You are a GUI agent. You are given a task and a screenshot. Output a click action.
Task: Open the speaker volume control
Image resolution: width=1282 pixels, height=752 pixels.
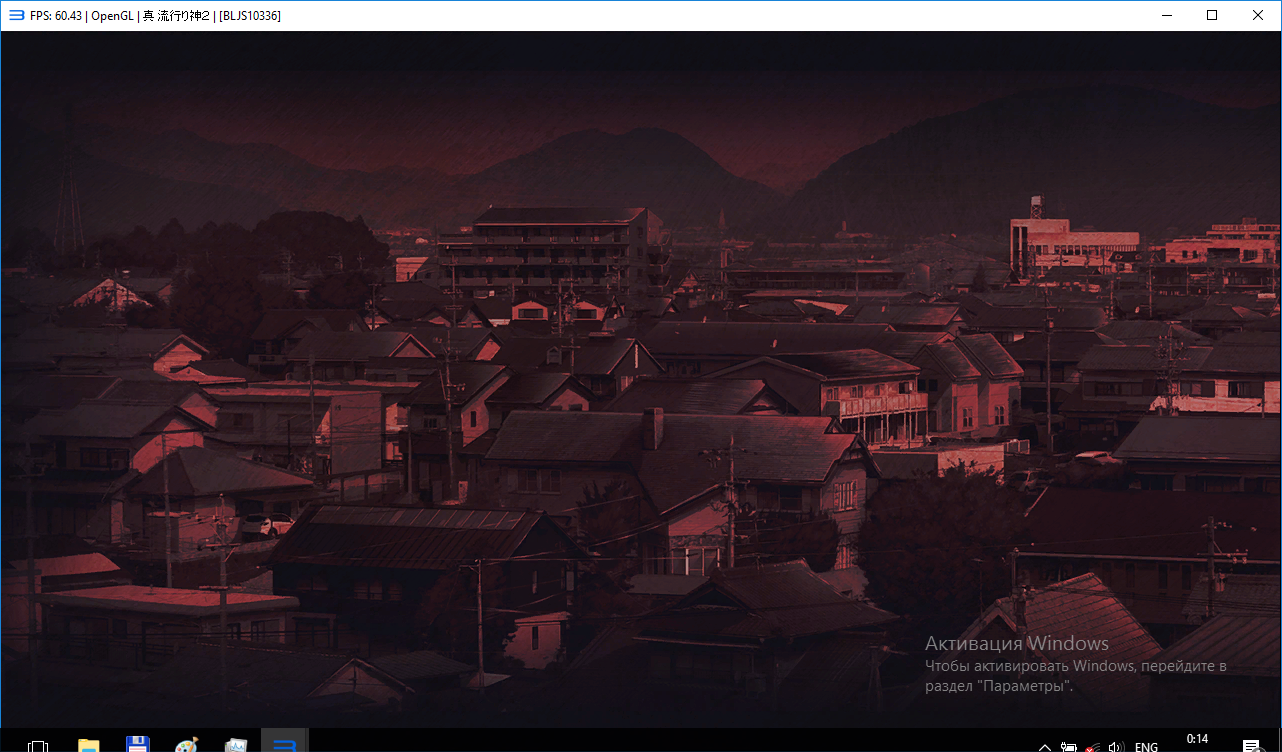pos(1116,746)
